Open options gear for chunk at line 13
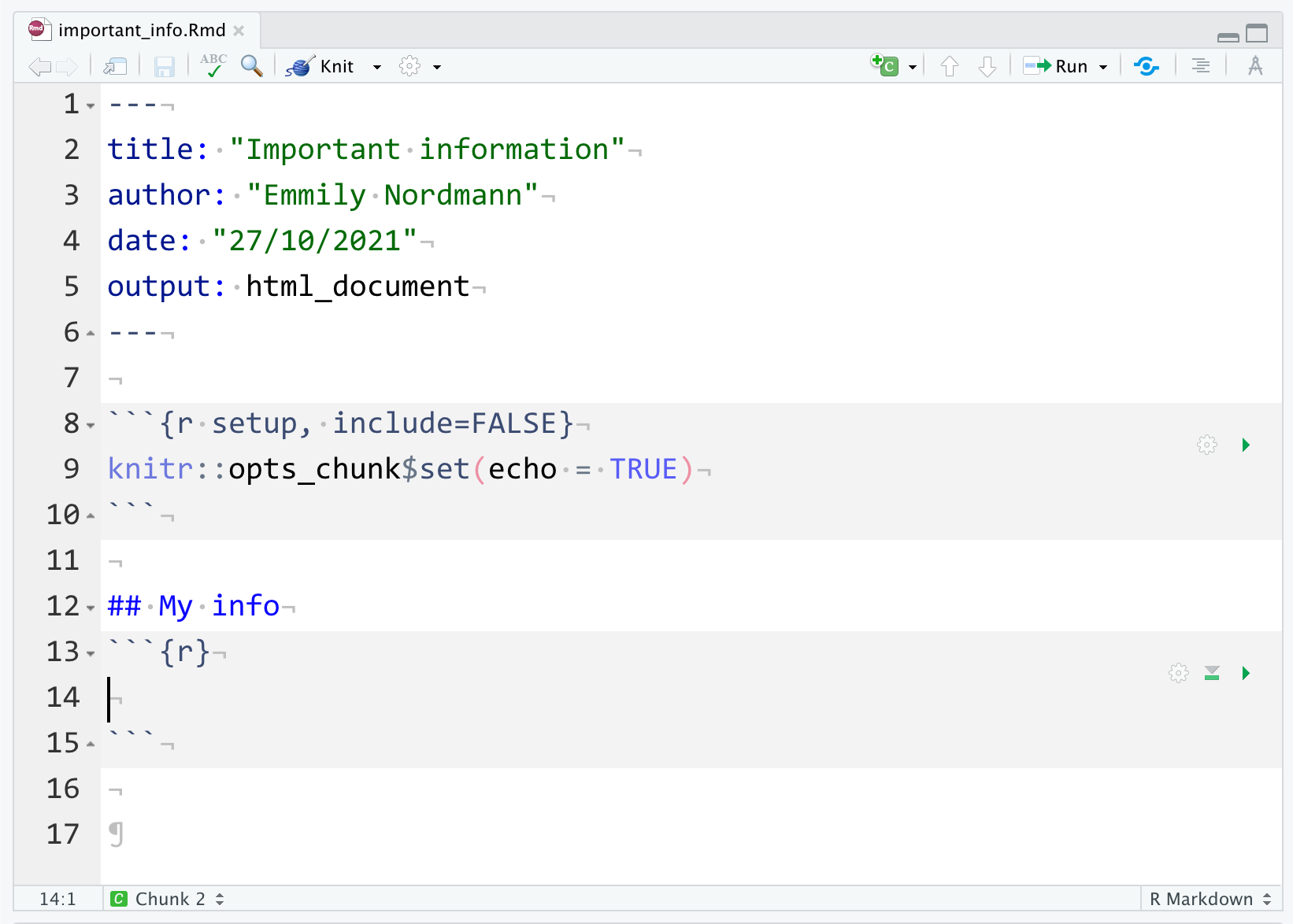Viewport: 1293px width, 924px height. pyautogui.click(x=1179, y=673)
